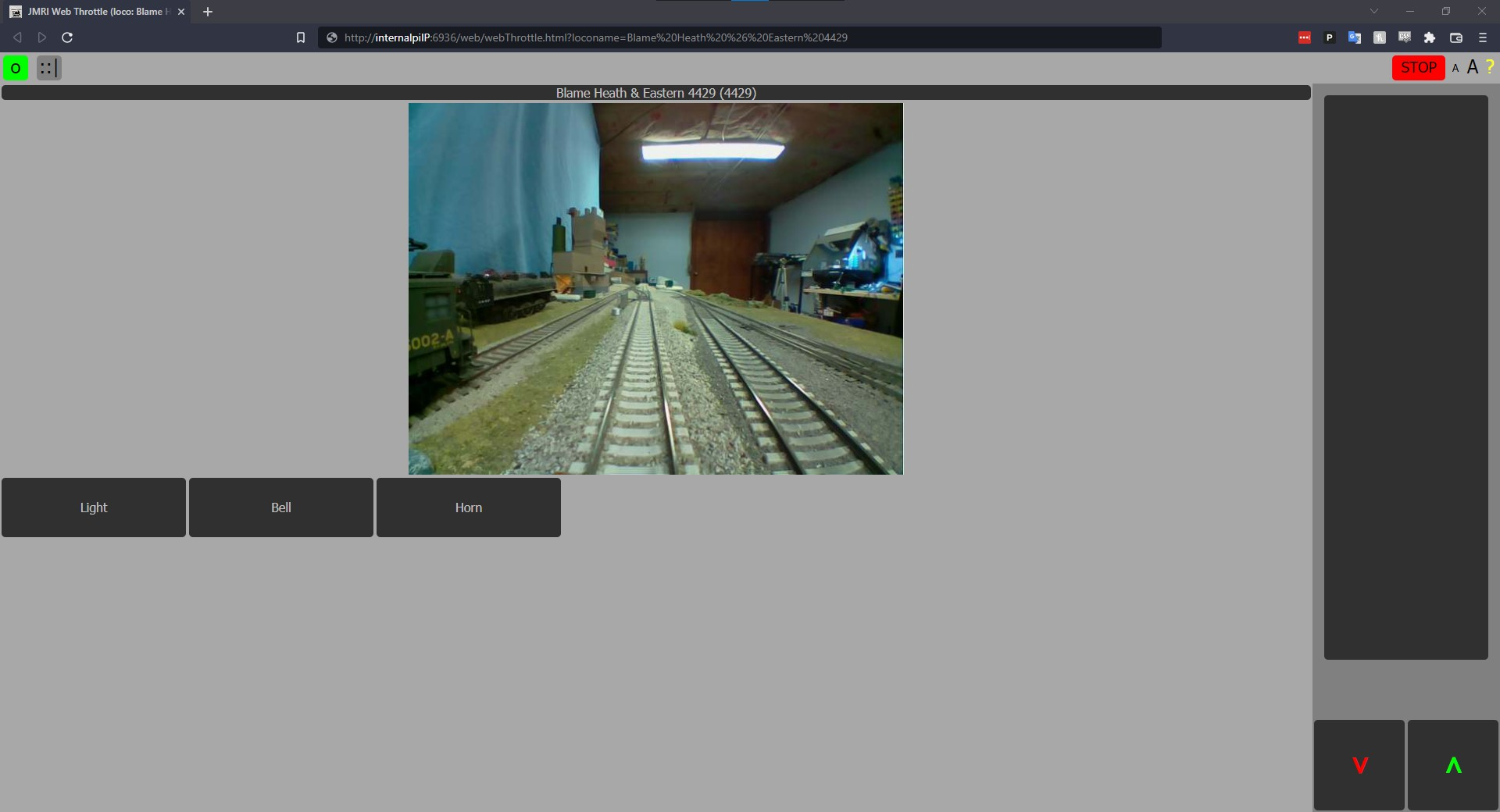Open the browser tab list chevron
This screenshot has width=1500, height=812.
pos(1373,11)
